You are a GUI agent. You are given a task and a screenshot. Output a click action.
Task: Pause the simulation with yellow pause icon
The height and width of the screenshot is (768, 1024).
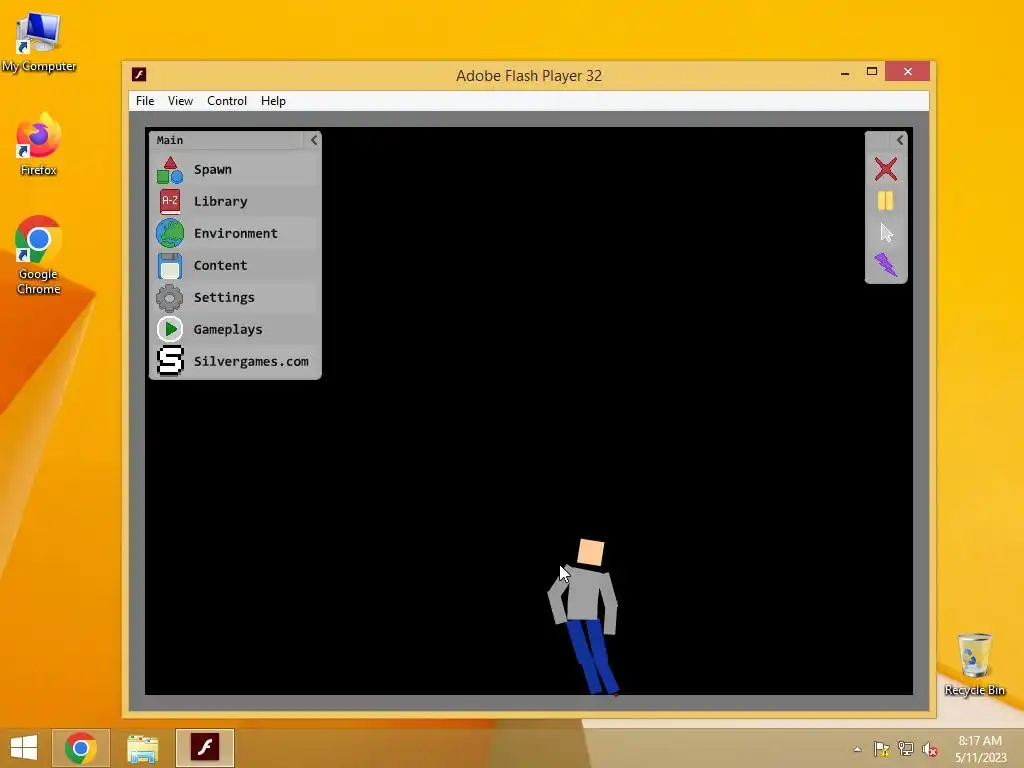(x=886, y=200)
